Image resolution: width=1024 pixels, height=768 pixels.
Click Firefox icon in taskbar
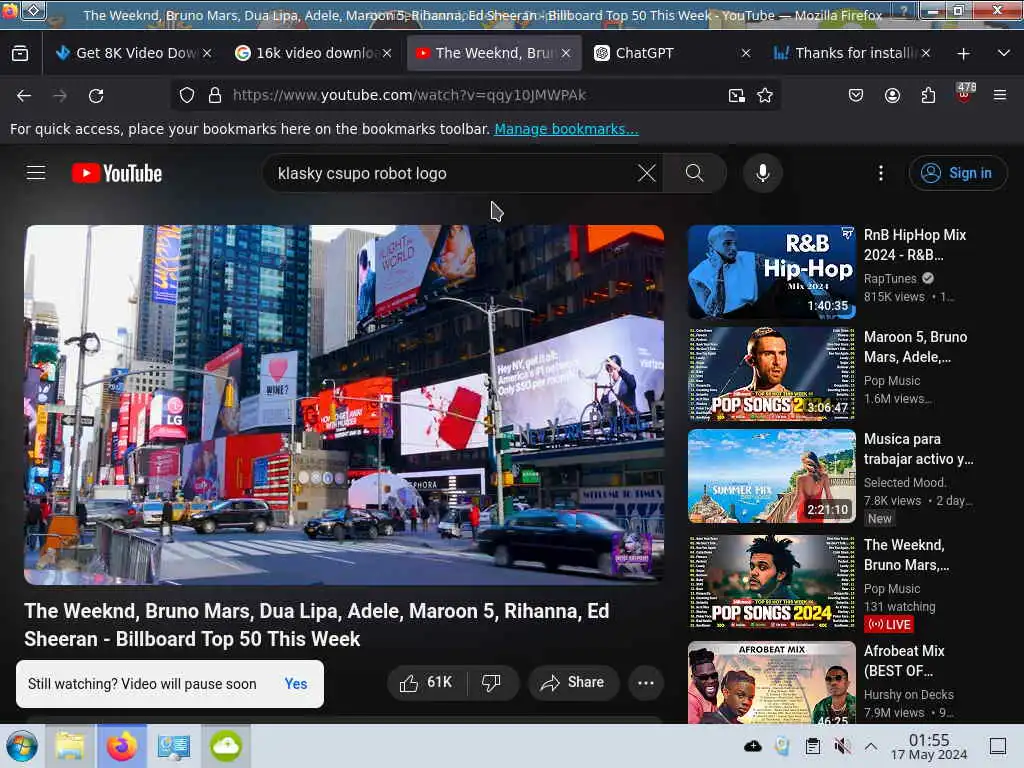[x=122, y=746]
